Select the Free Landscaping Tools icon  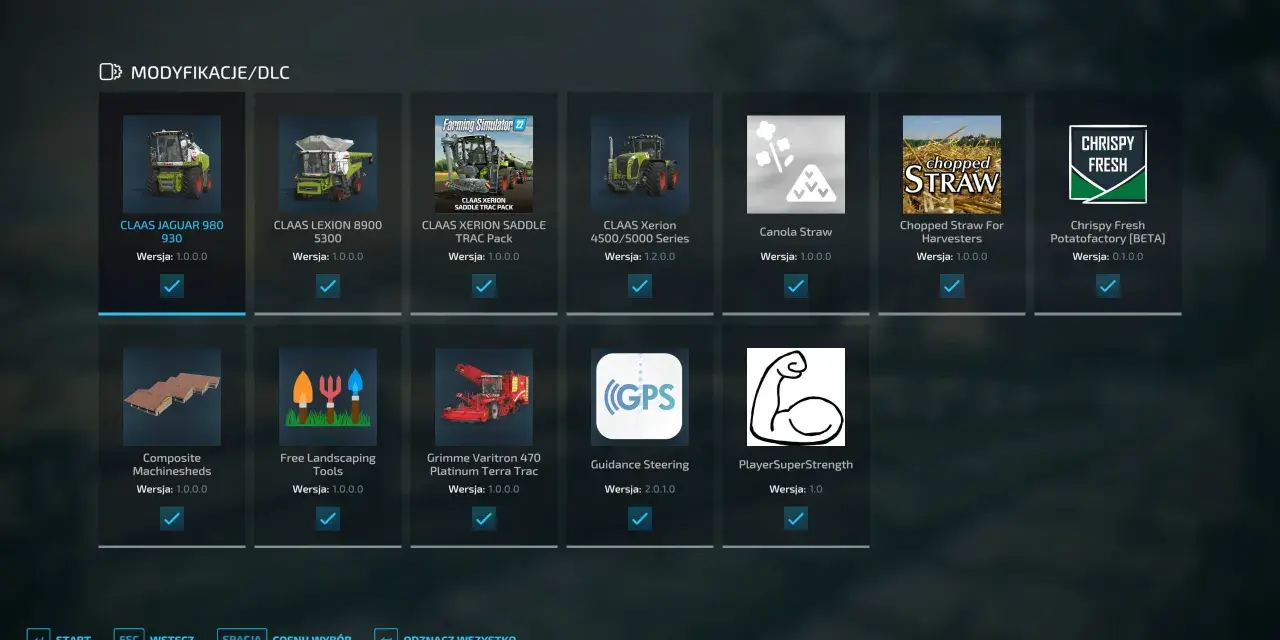tap(328, 397)
